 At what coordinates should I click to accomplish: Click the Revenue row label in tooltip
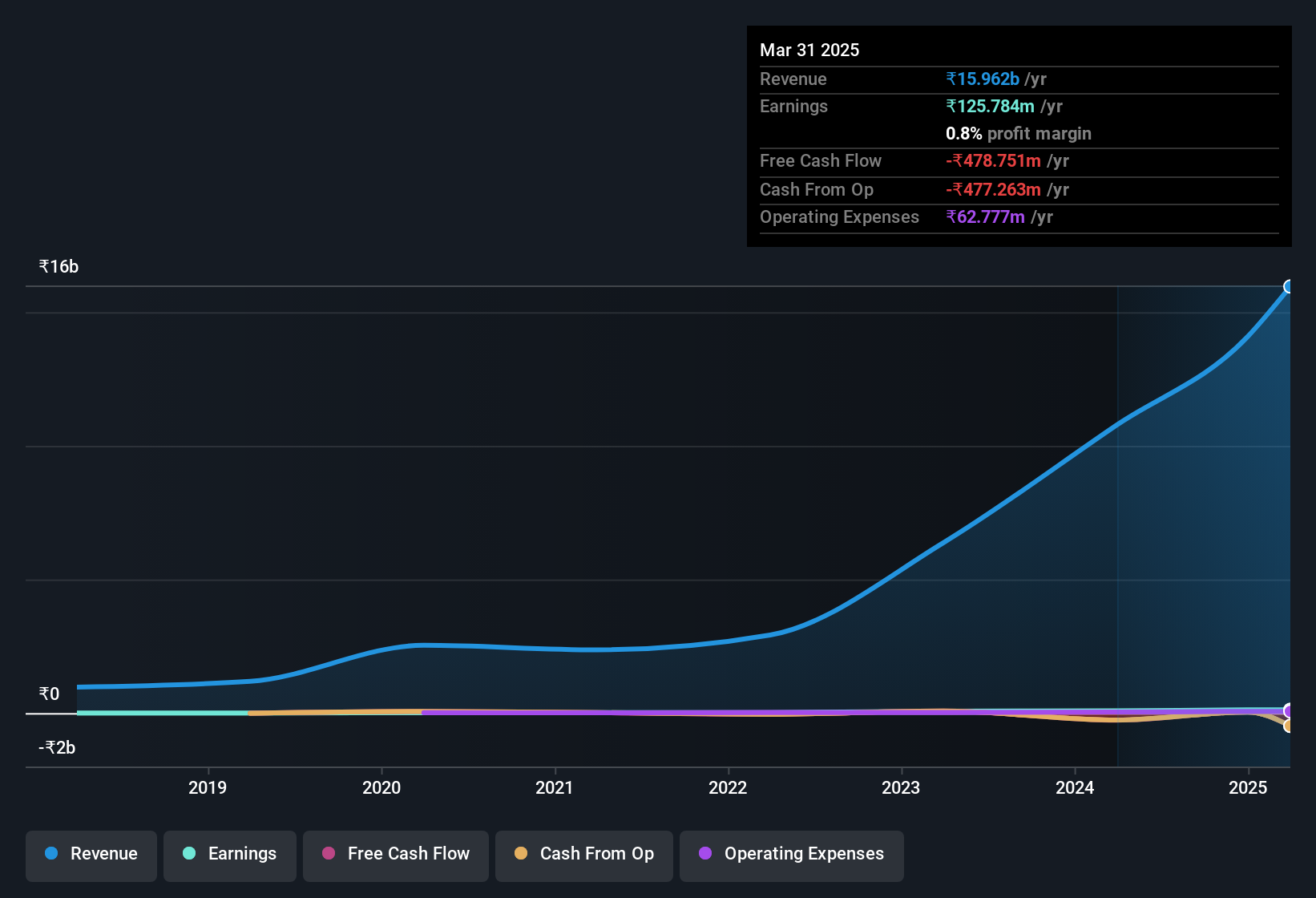[x=793, y=79]
